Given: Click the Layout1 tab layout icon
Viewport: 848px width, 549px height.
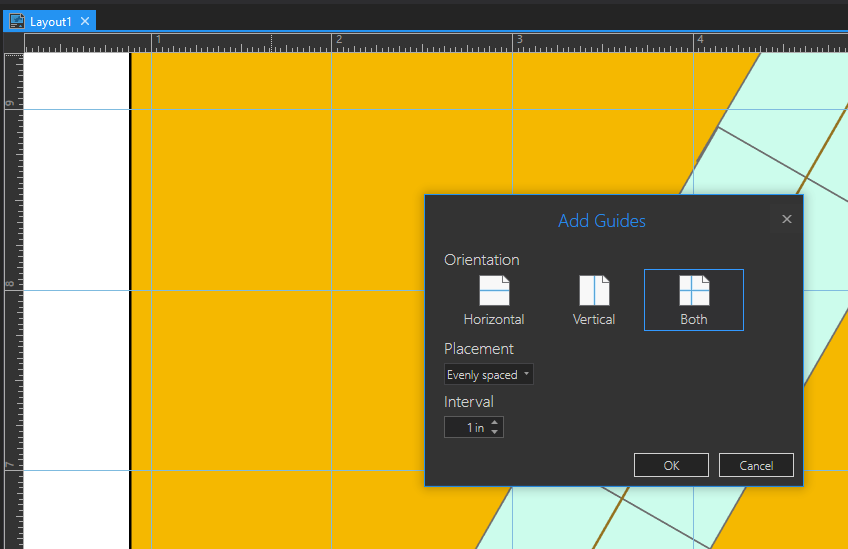Looking at the screenshot, I should pyautogui.click(x=17, y=21).
